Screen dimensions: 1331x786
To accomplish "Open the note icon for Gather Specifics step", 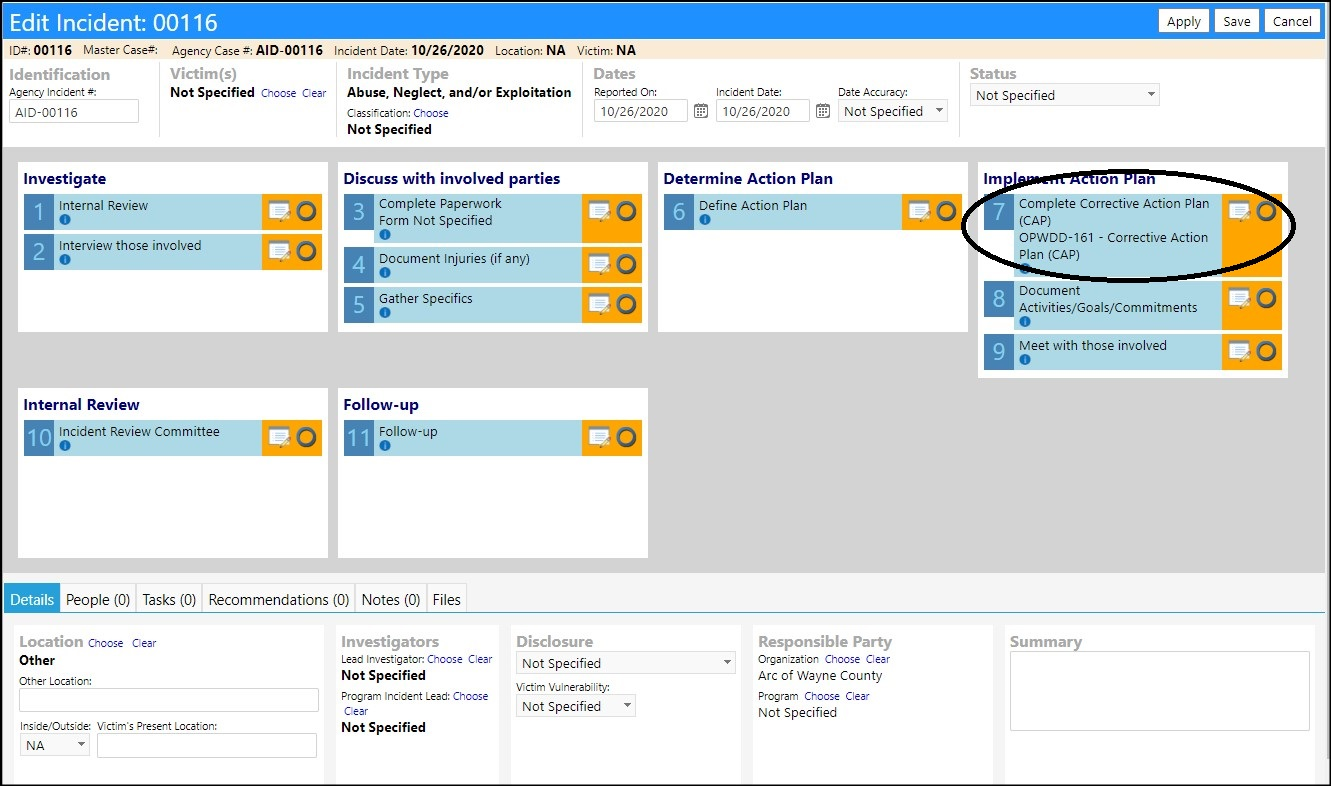I will [599, 304].
